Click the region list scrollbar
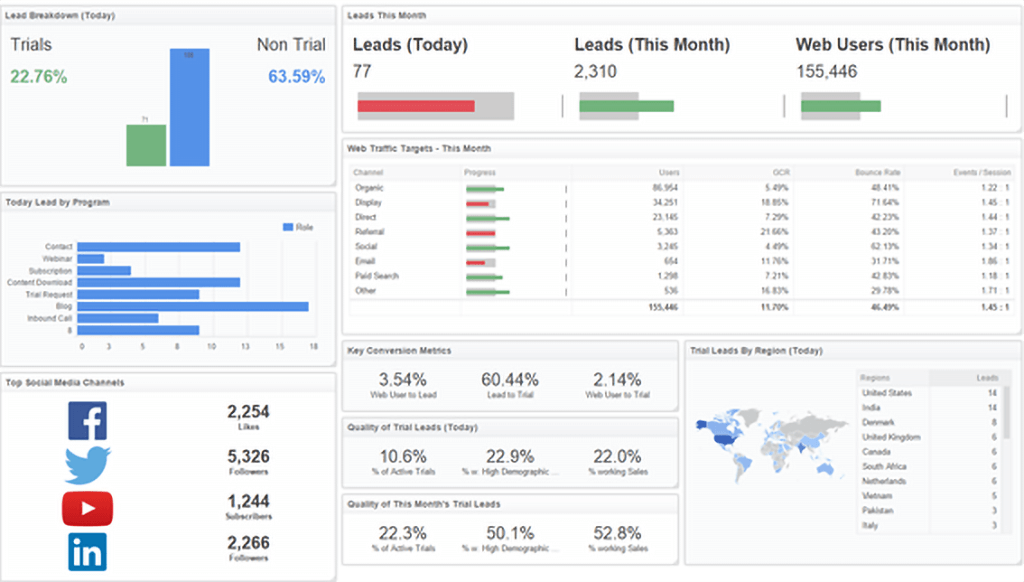Image resolution: width=1024 pixels, height=582 pixels. pyautogui.click(x=1007, y=412)
